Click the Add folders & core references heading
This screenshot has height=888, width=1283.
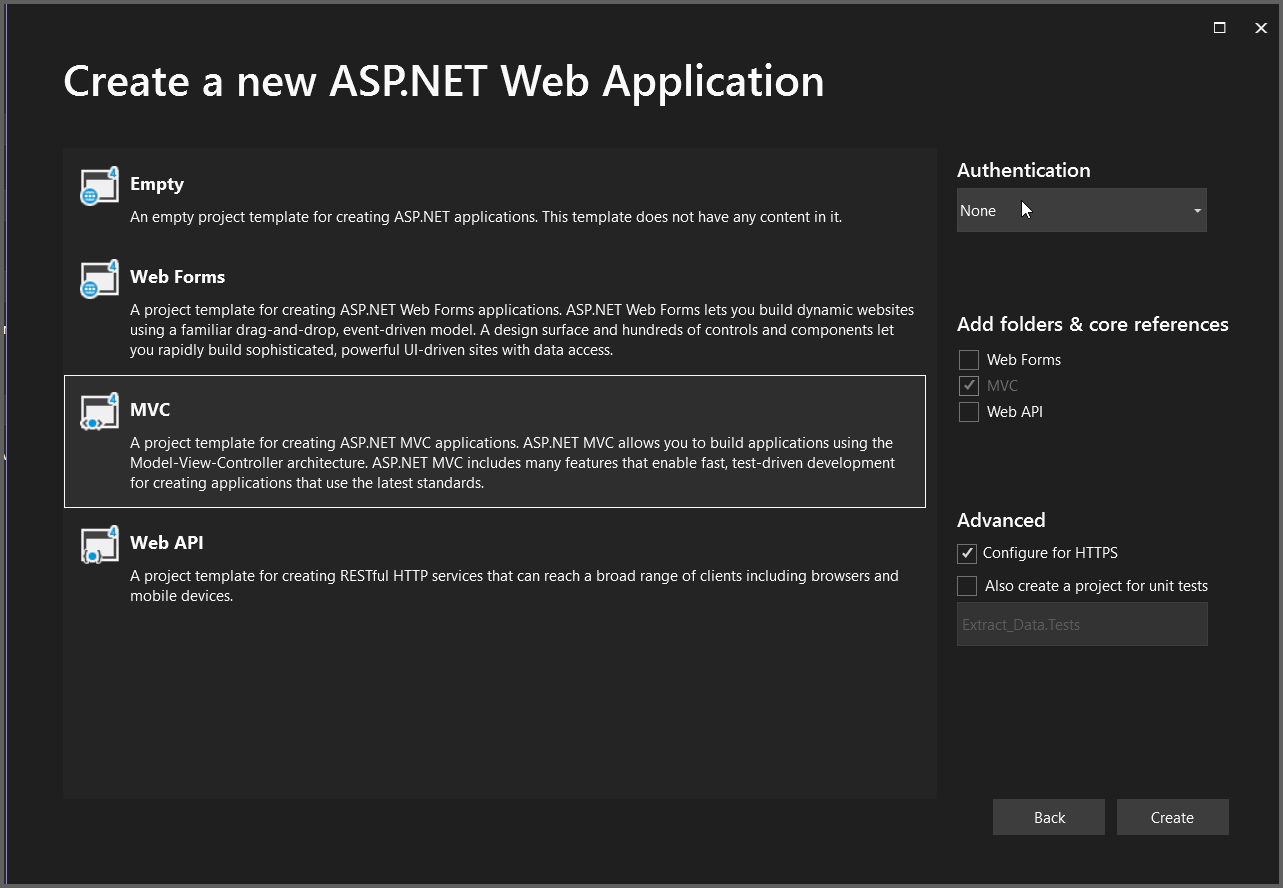click(1093, 324)
